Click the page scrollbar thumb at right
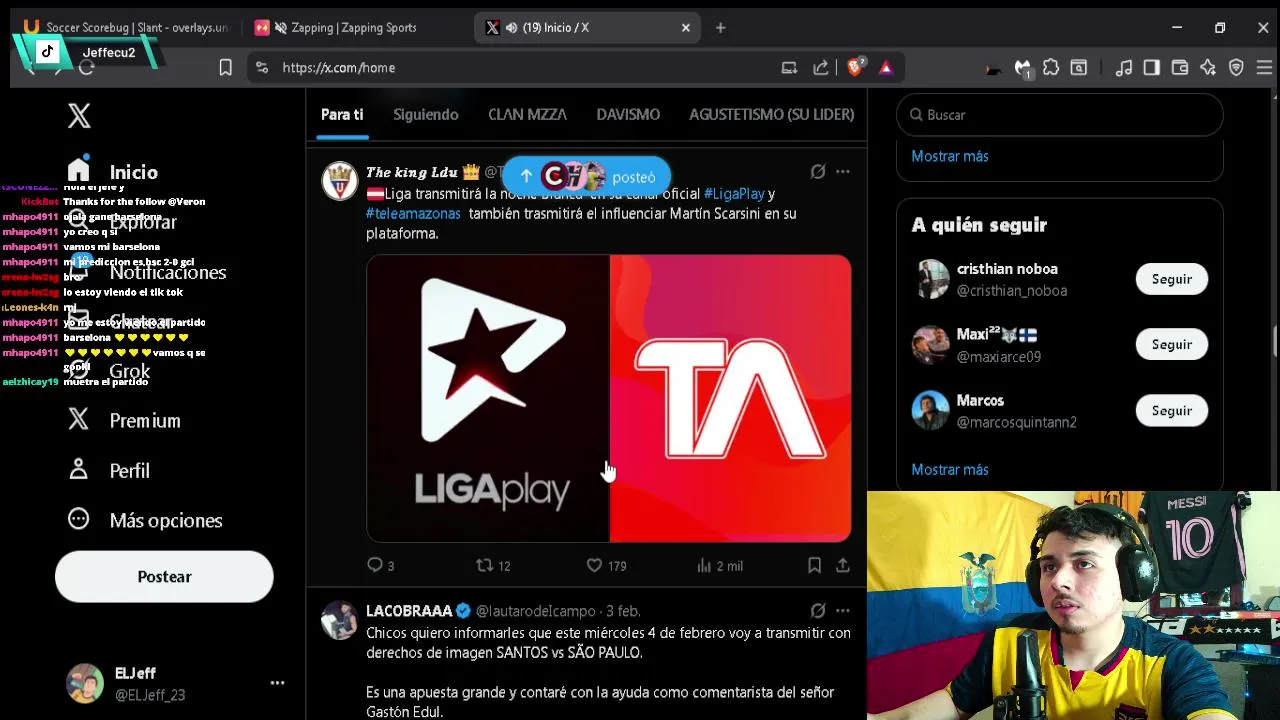 pos(1274,340)
